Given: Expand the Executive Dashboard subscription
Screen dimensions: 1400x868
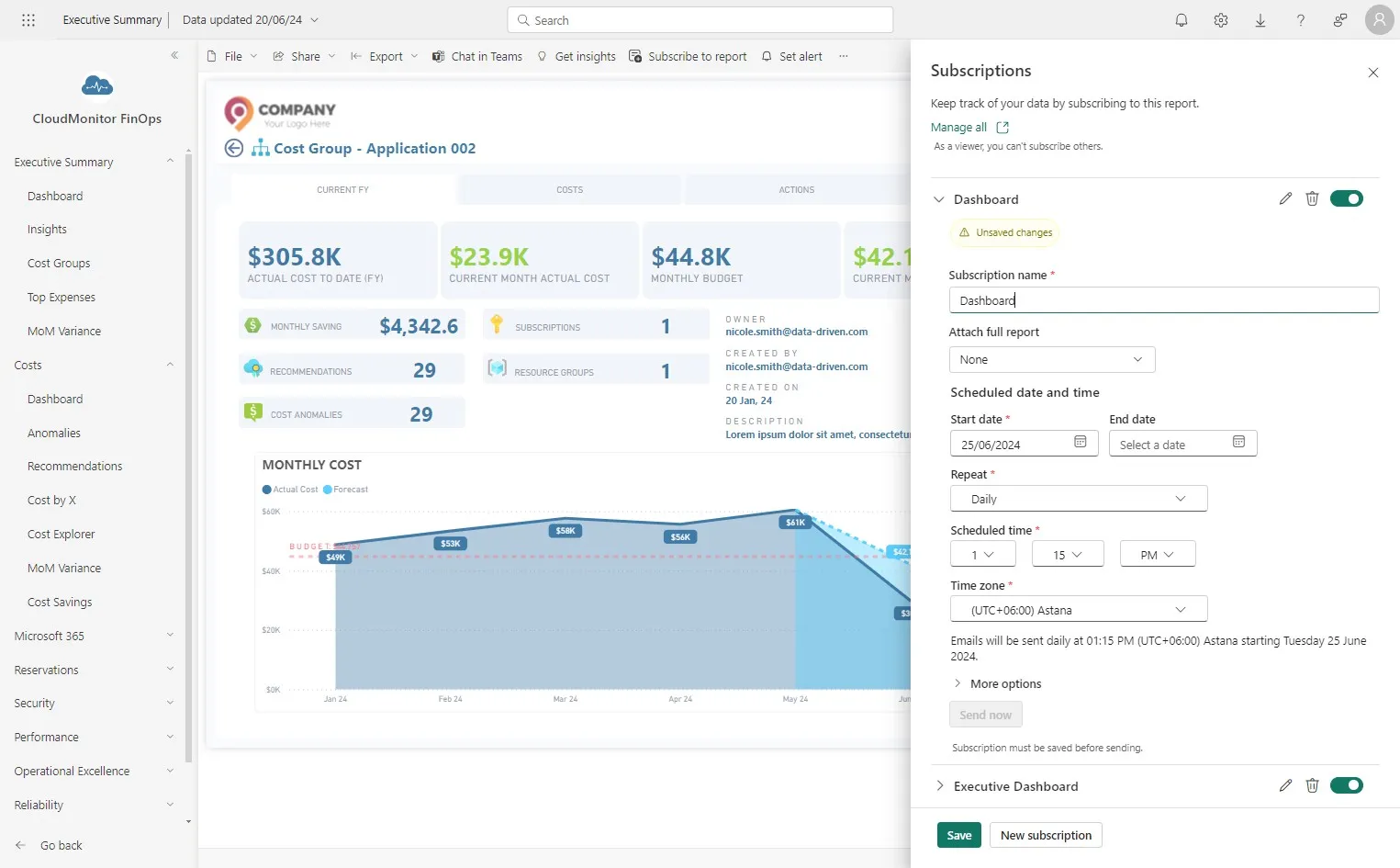Looking at the screenshot, I should (938, 785).
